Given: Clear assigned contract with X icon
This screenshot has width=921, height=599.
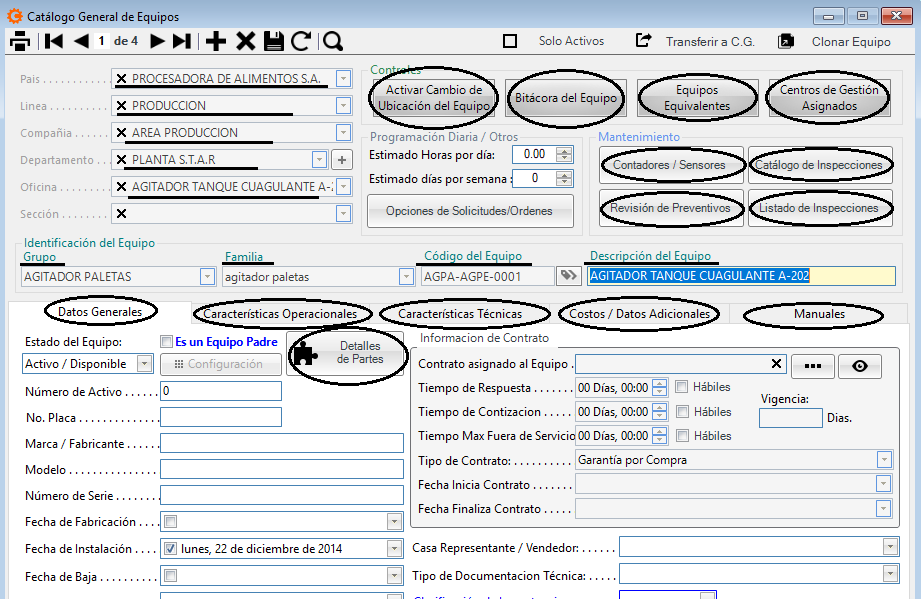Looking at the screenshot, I should [x=776, y=364].
